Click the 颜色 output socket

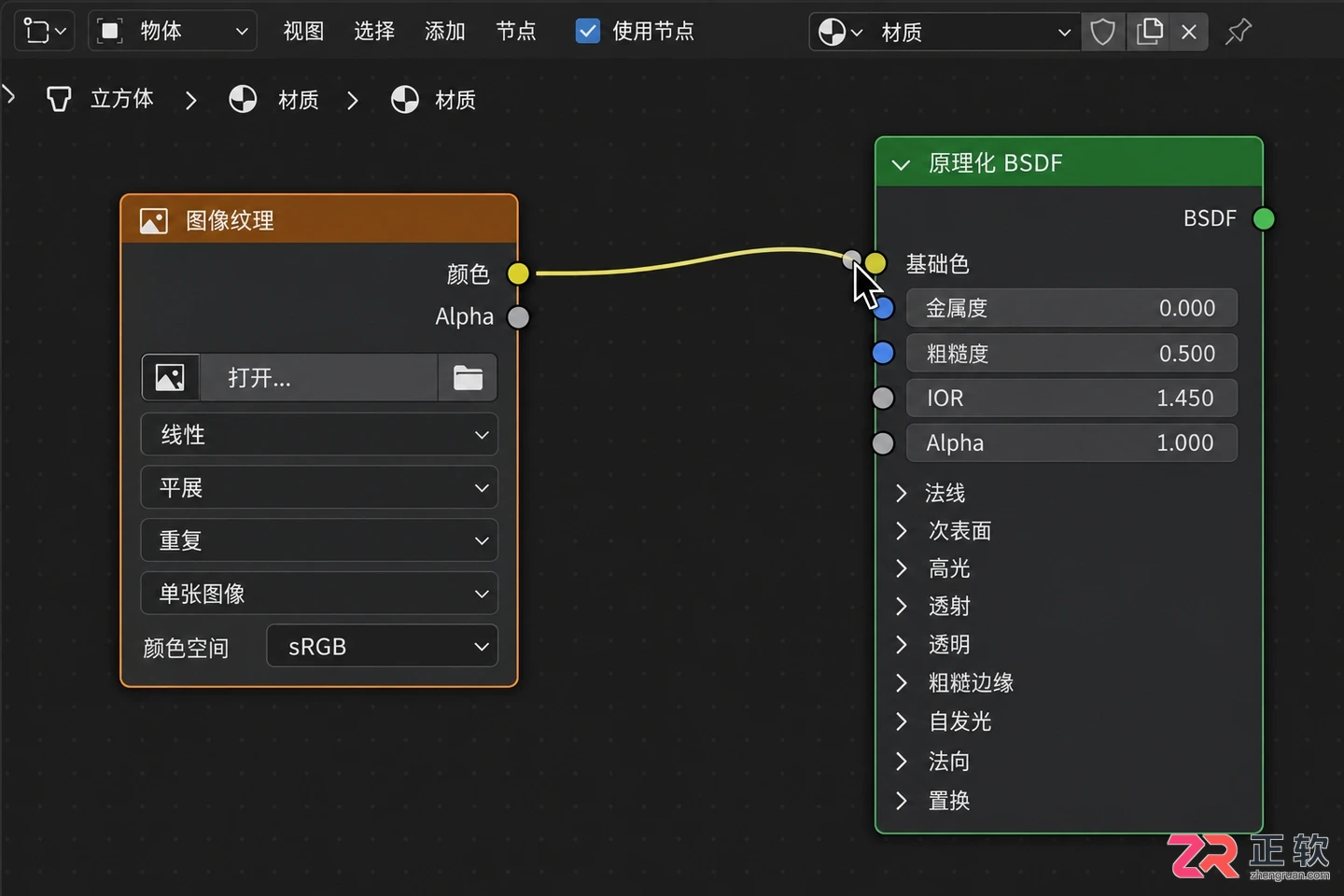[518, 273]
